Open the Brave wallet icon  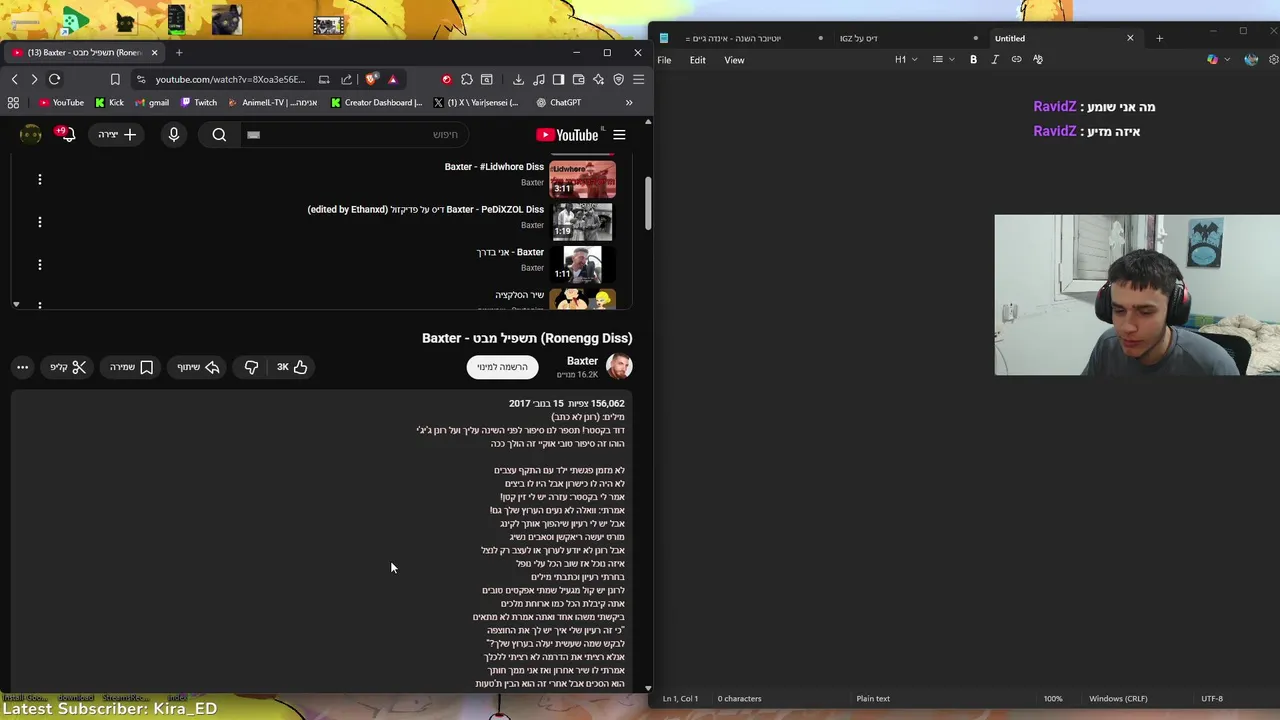point(578,79)
